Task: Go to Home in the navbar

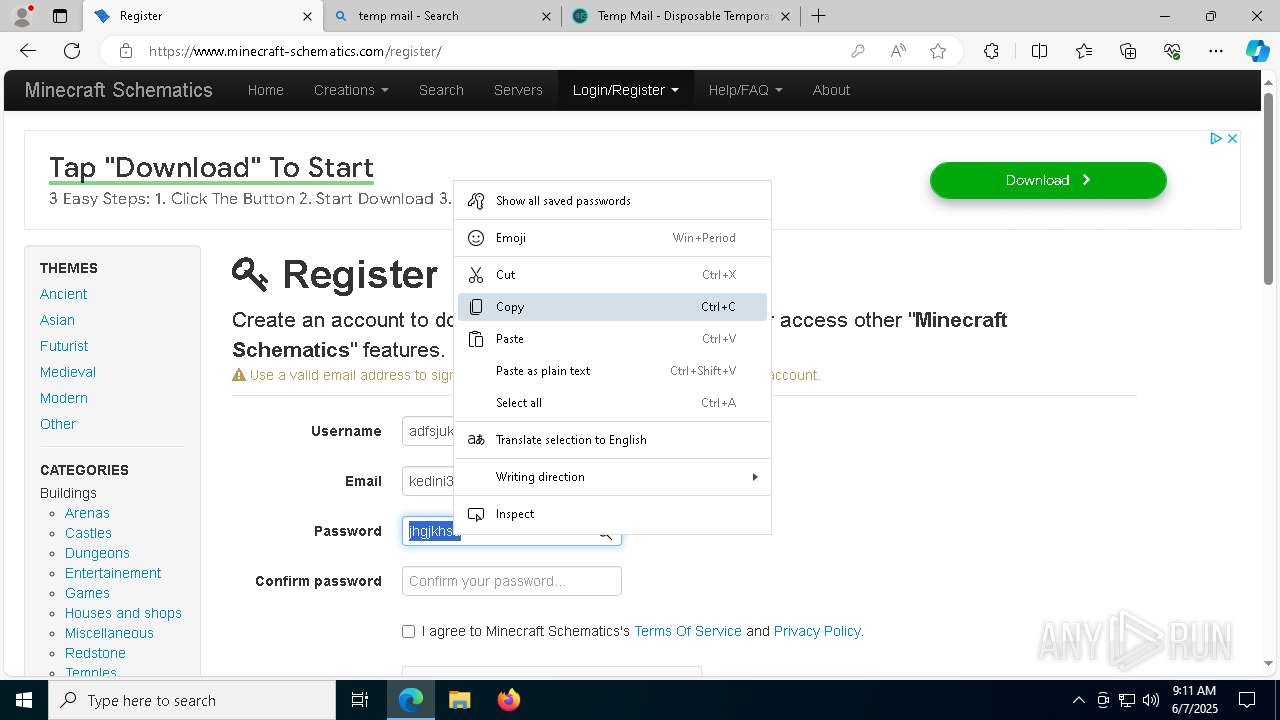Action: coord(265,90)
